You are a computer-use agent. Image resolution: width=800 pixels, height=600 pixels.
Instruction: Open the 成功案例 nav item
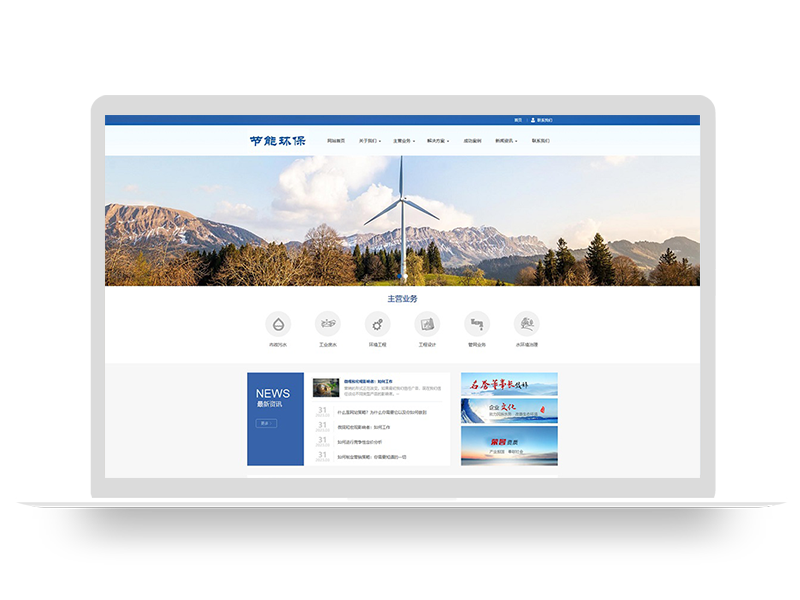(472, 141)
